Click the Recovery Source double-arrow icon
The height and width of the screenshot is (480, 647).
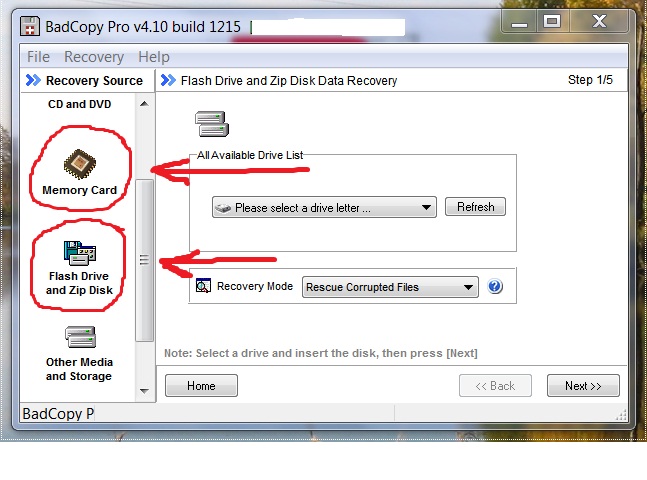click(33, 80)
